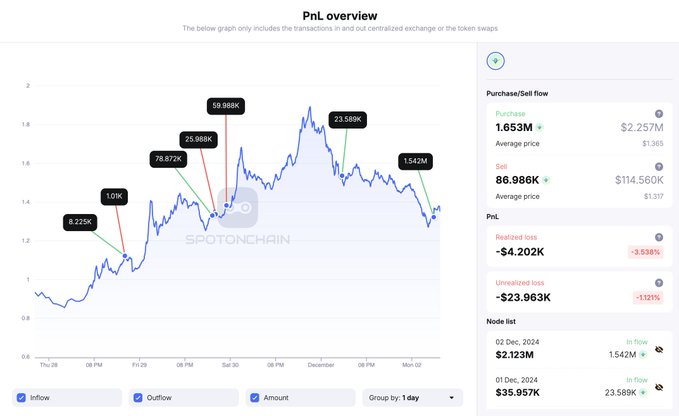Click the December x-axis label
679x416 pixels.
tap(321, 365)
